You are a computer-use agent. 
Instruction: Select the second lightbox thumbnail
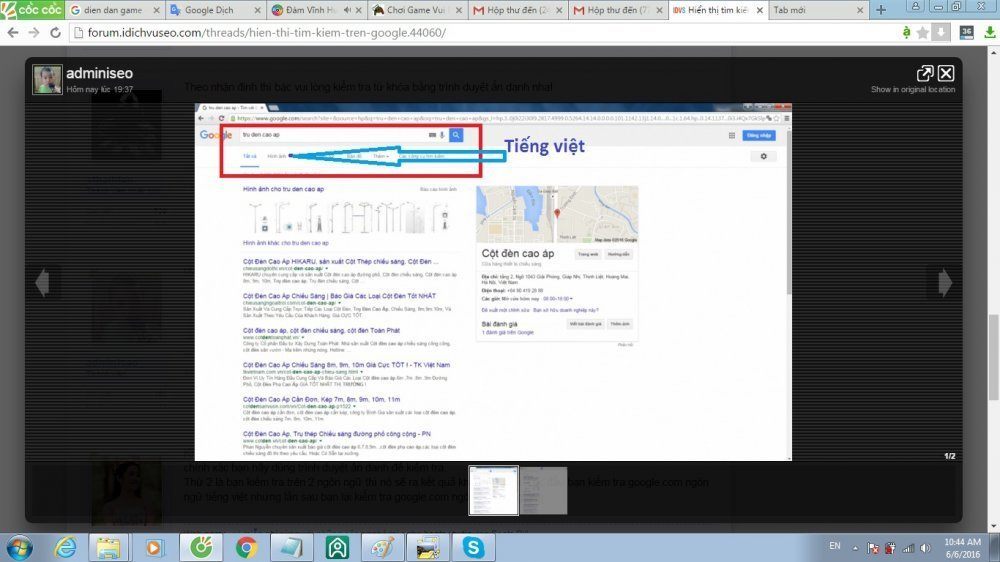(x=543, y=490)
